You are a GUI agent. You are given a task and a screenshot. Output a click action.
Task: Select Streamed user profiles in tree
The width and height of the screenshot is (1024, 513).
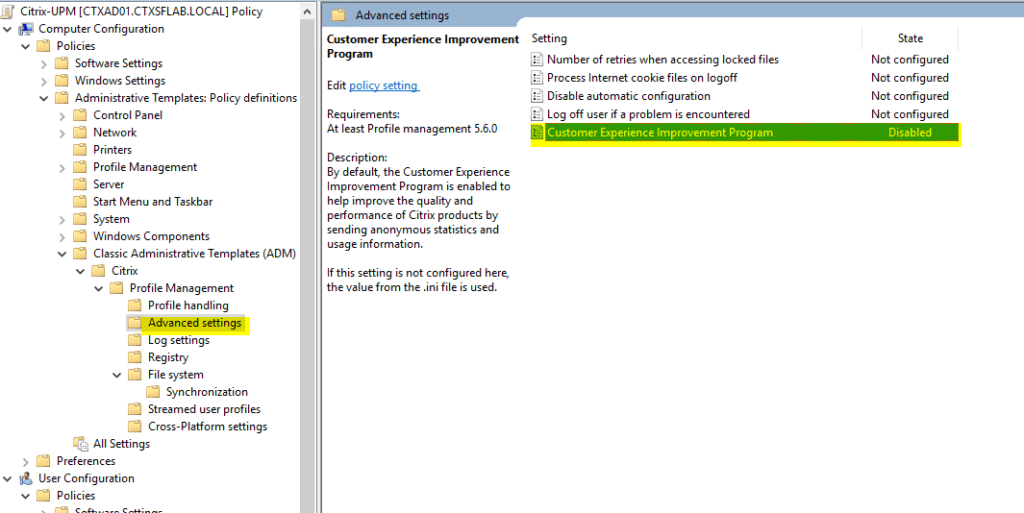(204, 409)
